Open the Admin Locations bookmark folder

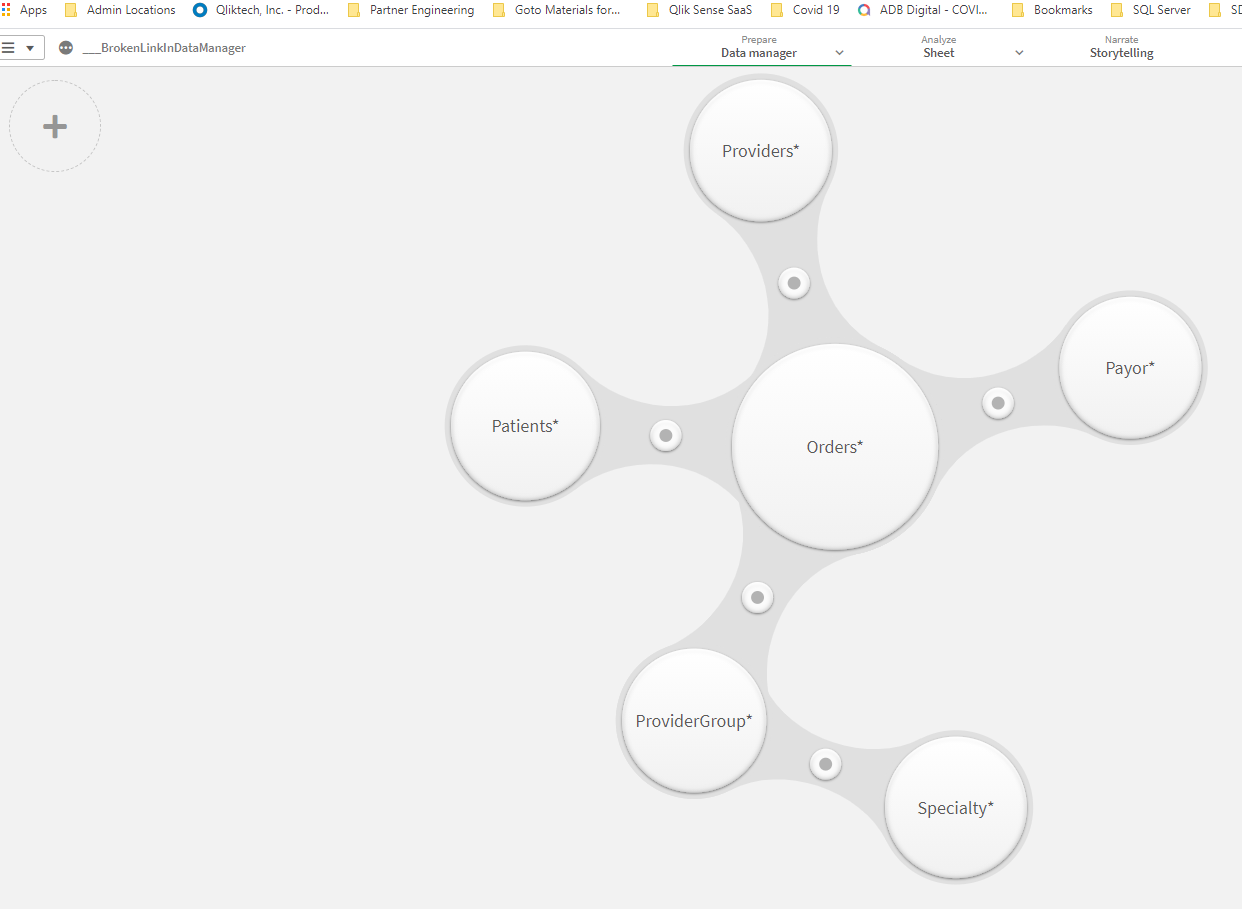(x=120, y=10)
